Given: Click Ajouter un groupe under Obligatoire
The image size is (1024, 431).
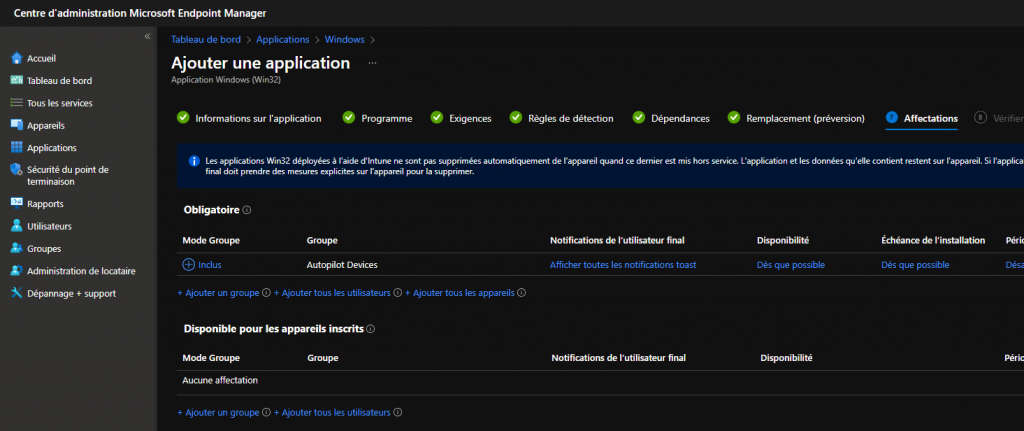Looking at the screenshot, I should 218,293.
